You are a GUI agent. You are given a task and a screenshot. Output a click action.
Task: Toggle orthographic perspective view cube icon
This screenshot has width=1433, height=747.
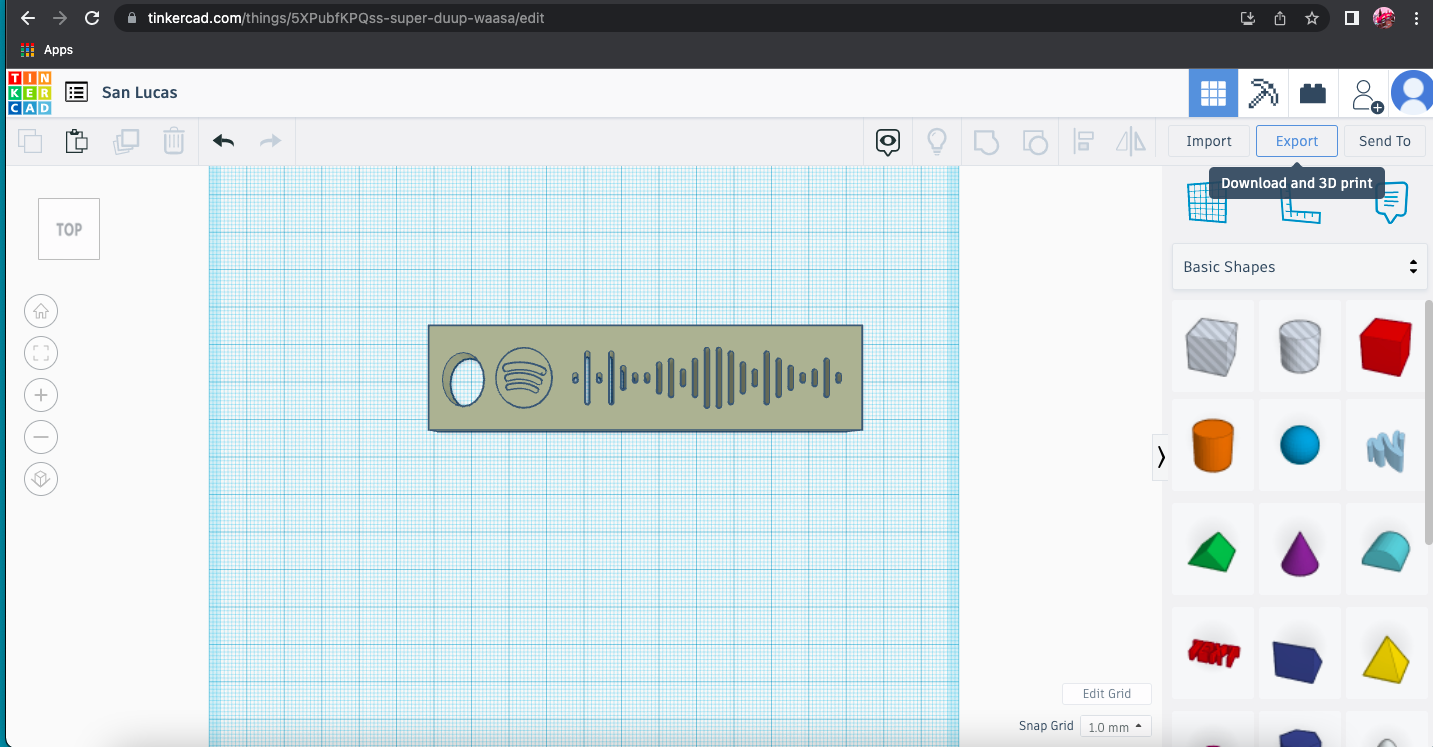[x=41, y=479]
